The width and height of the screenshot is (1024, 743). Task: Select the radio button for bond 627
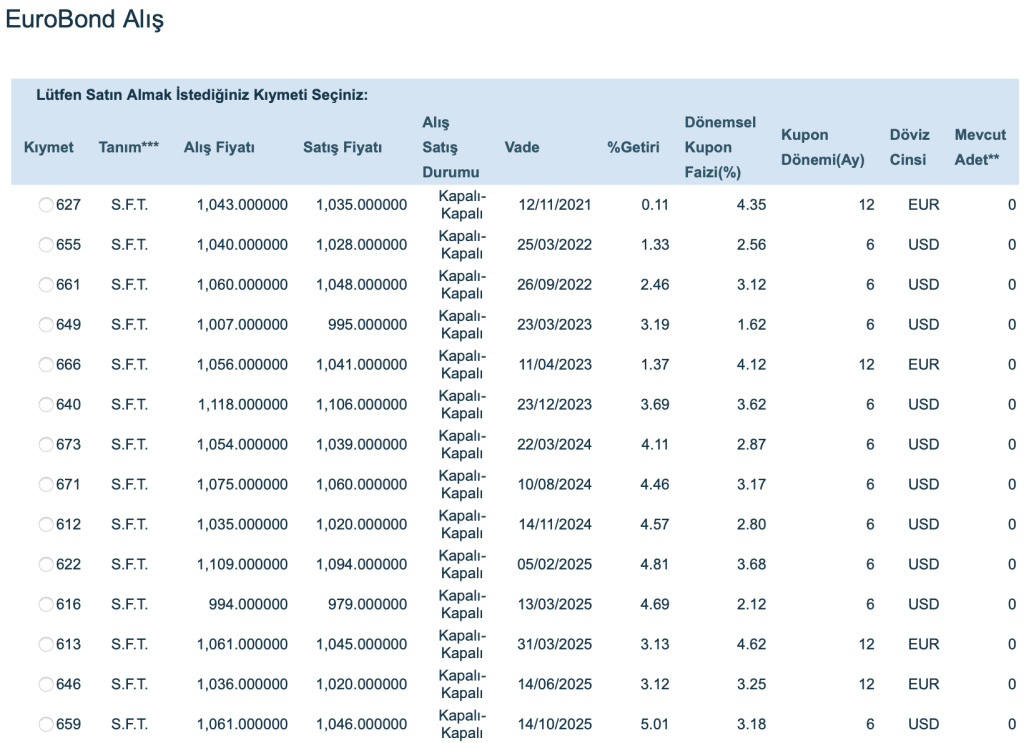coord(46,205)
